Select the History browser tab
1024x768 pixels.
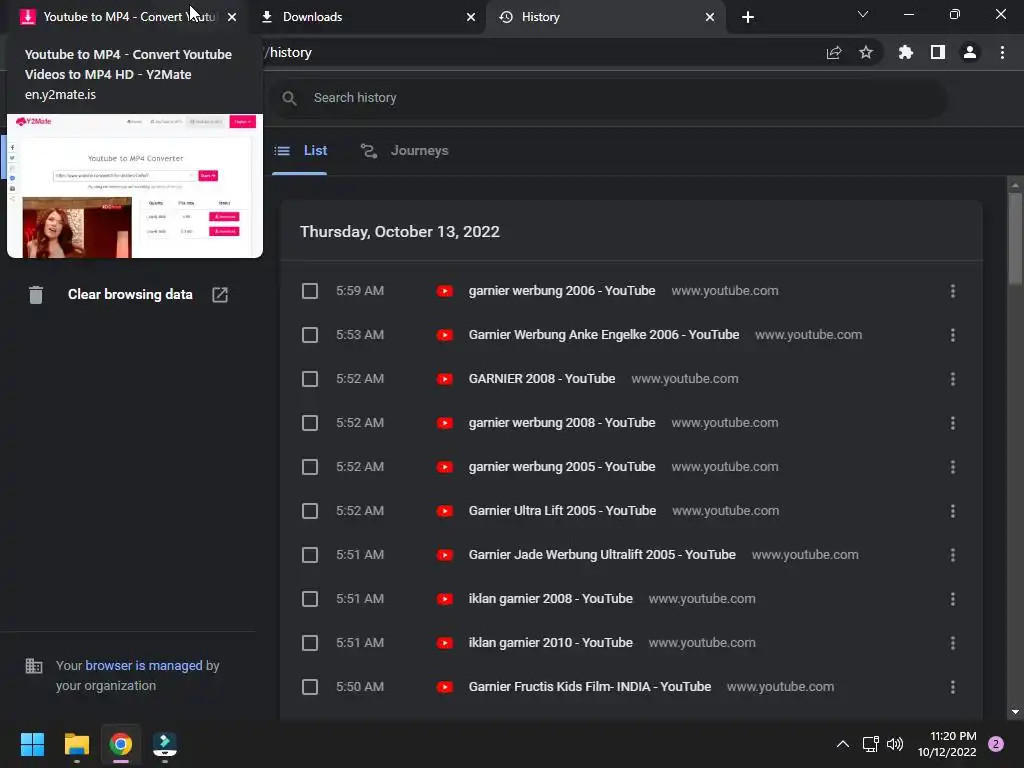604,17
